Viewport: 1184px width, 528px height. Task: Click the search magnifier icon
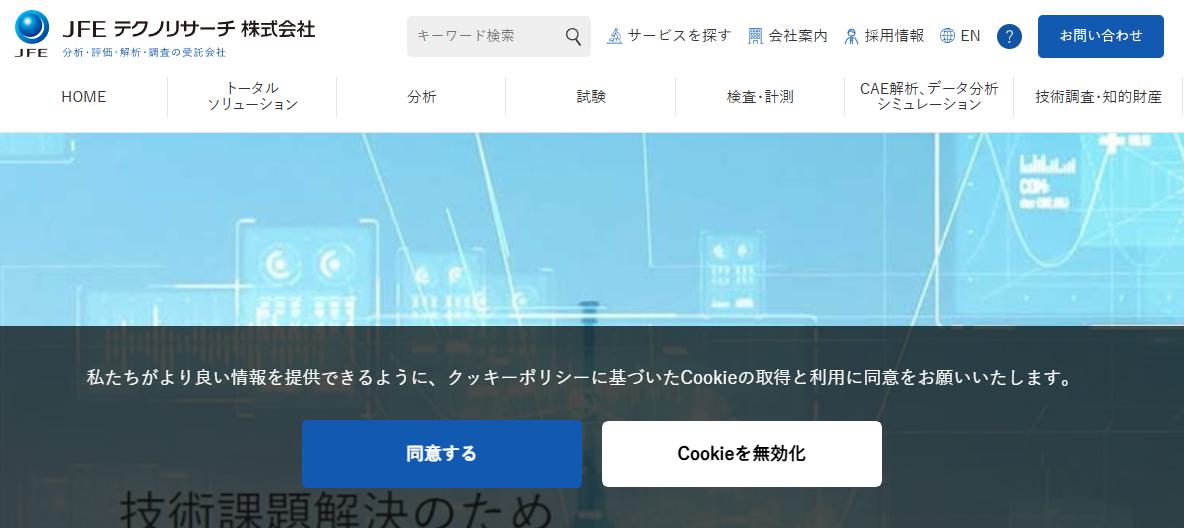573,36
